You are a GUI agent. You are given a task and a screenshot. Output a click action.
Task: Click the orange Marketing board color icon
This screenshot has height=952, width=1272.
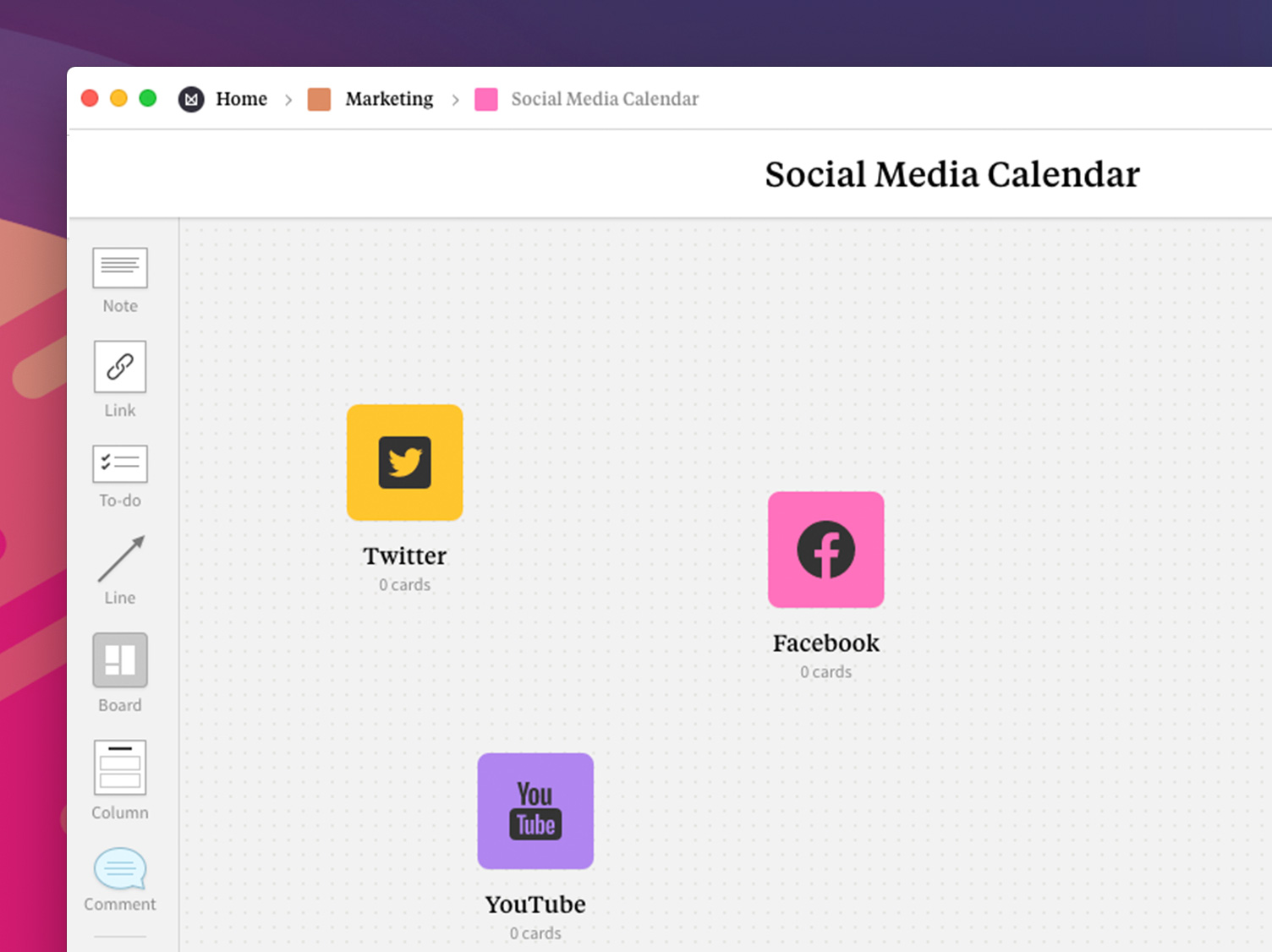319,99
